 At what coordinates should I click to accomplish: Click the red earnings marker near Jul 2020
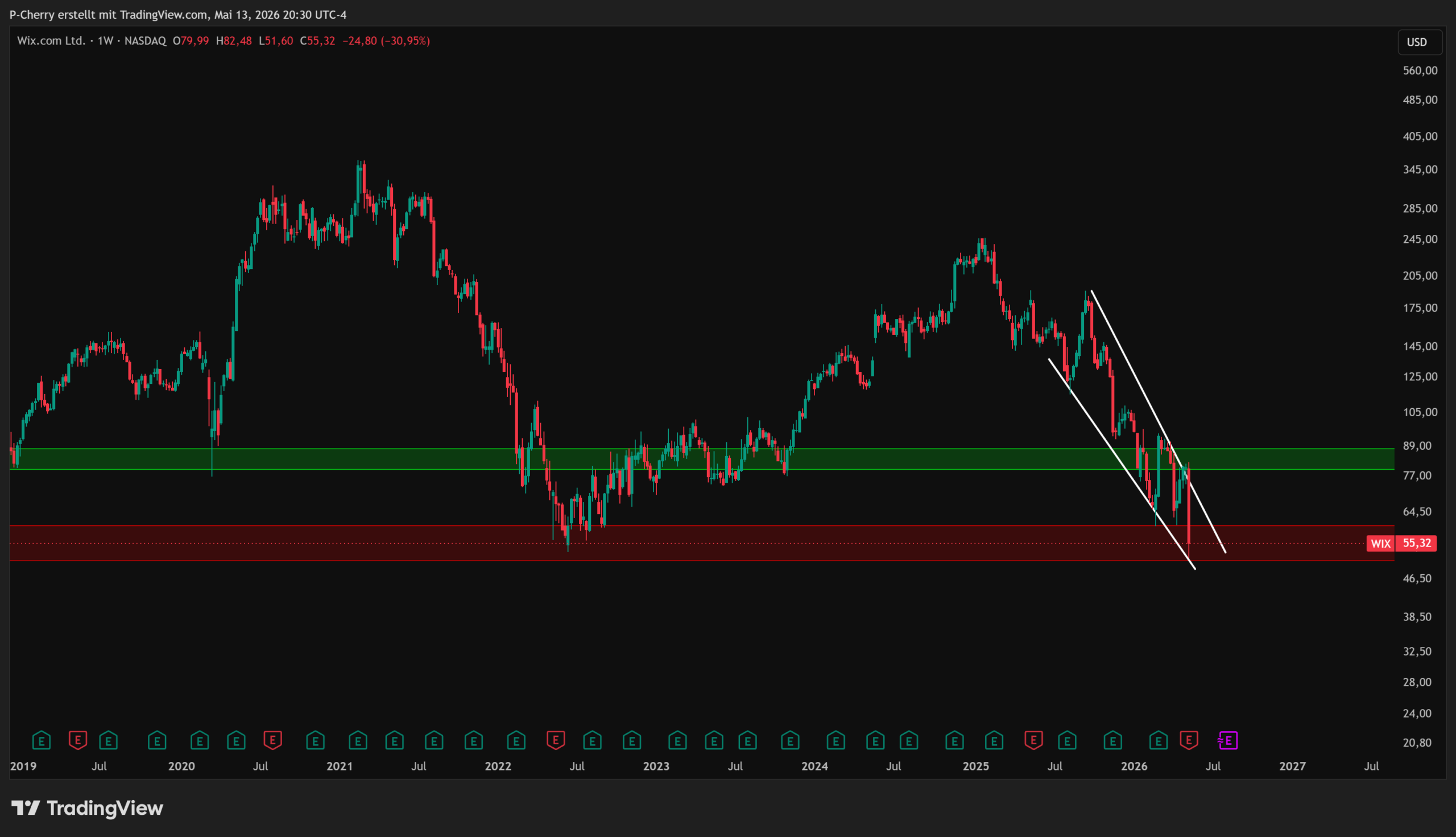point(272,740)
